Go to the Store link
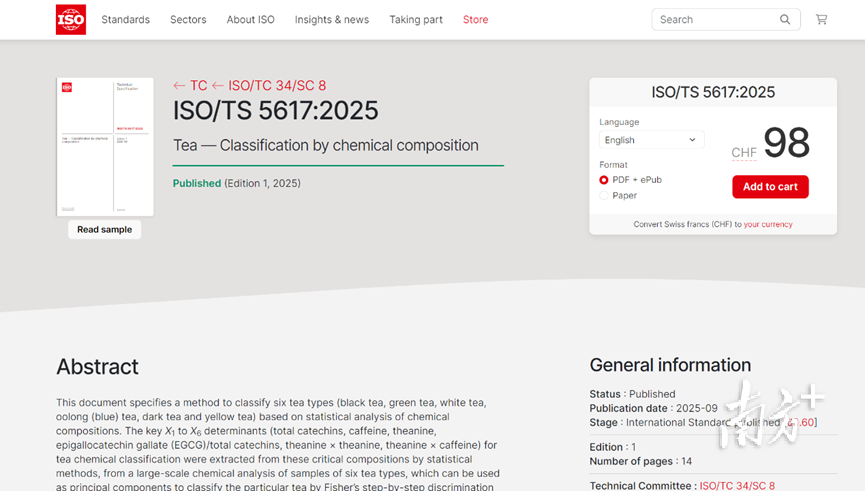 pyautogui.click(x=475, y=19)
